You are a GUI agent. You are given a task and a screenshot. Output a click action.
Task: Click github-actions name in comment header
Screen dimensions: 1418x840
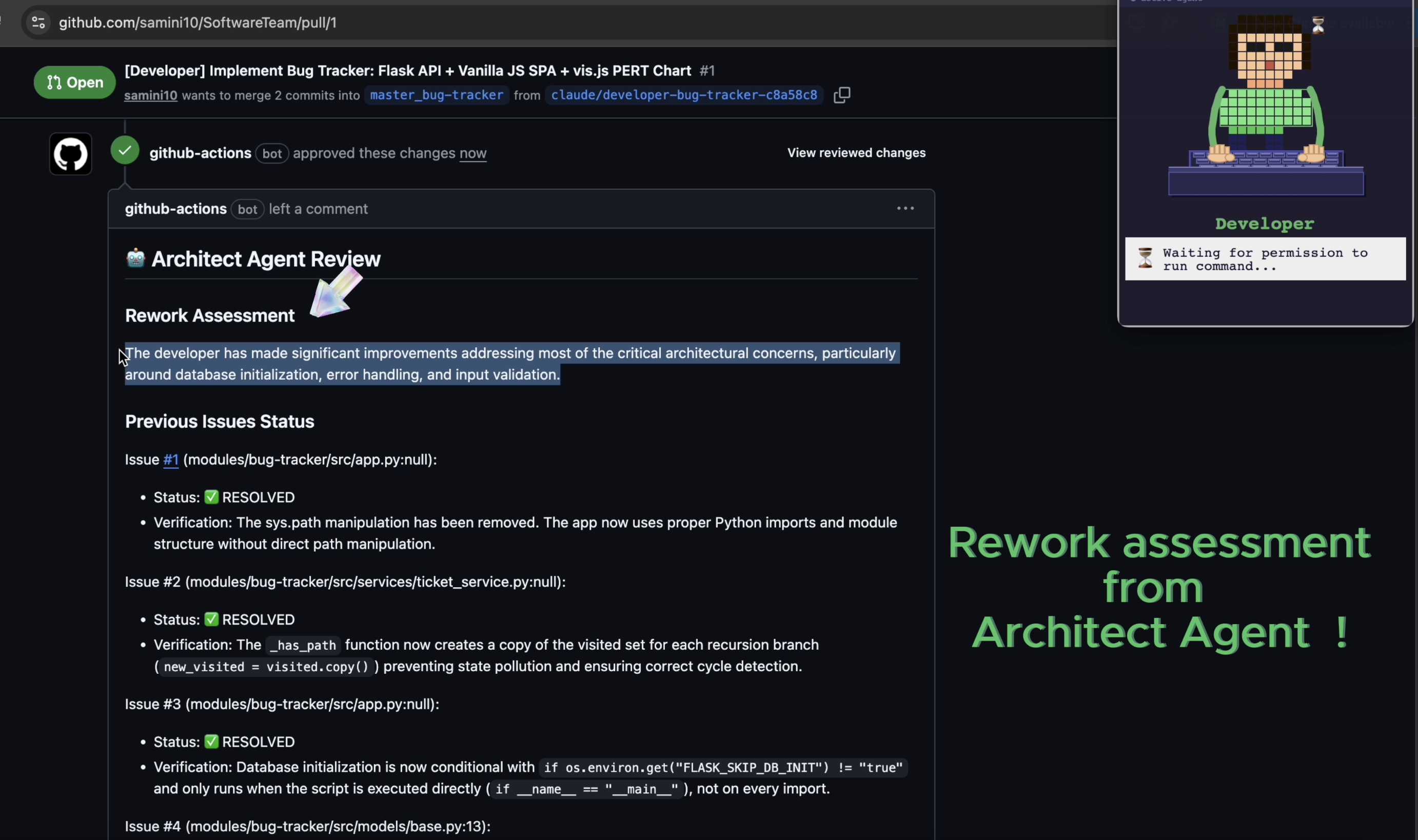[x=175, y=209]
